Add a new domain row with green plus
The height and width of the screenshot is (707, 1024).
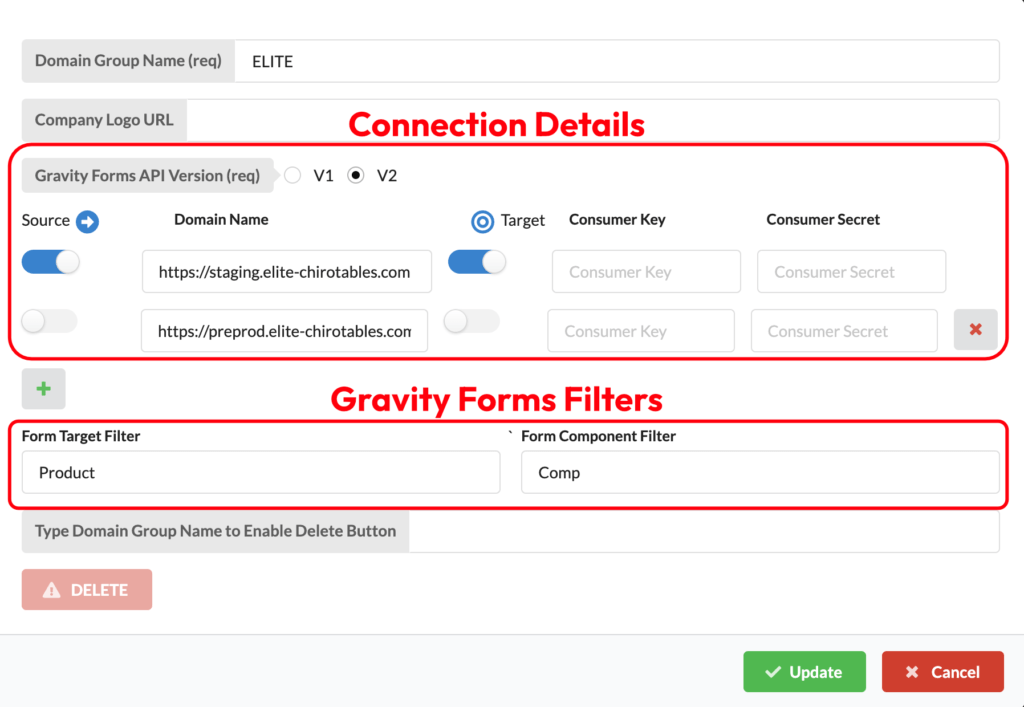point(44,388)
